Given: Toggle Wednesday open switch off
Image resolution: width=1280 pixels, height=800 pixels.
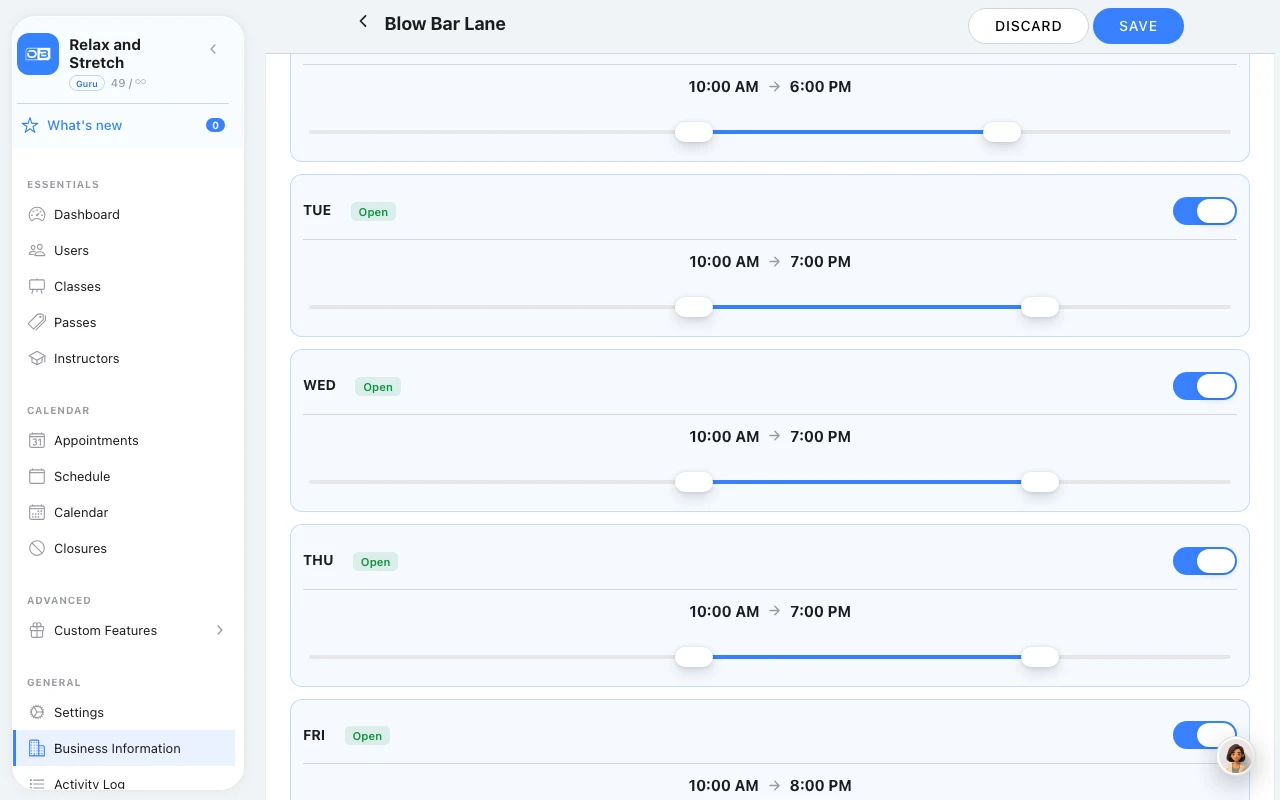Looking at the screenshot, I should [1205, 386].
